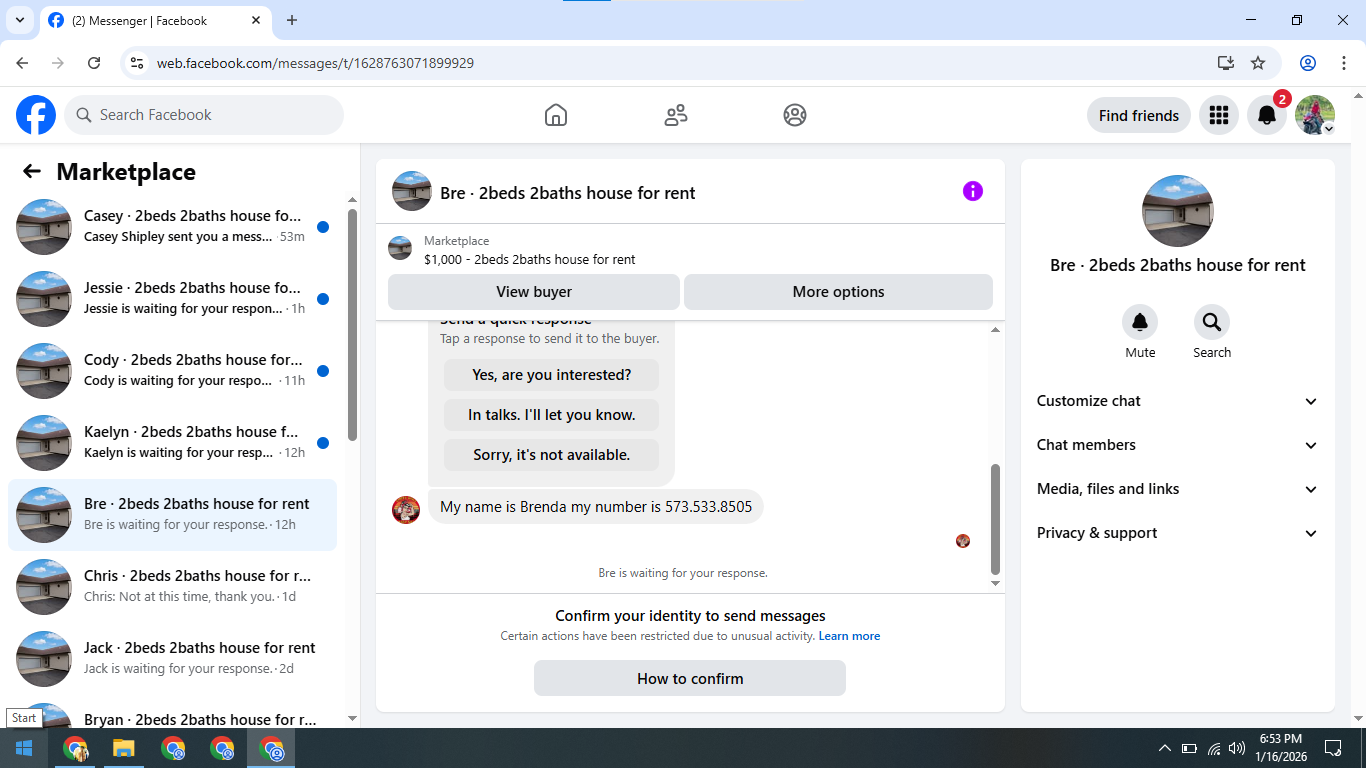View site information icon in address bar
The height and width of the screenshot is (768, 1366).
click(138, 63)
